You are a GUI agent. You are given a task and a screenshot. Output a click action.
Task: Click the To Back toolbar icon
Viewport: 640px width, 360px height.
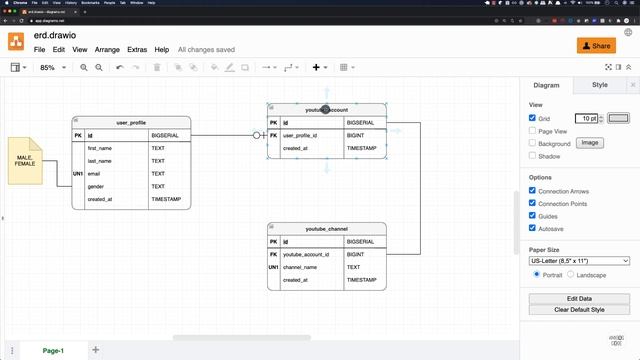click(x=193, y=67)
